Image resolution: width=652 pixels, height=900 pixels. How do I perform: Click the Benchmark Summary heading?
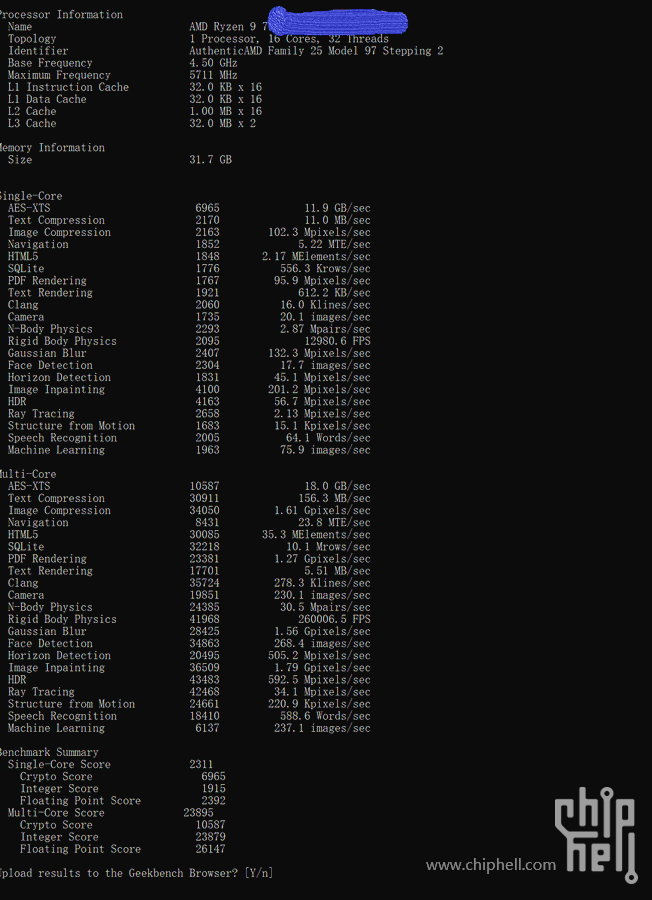click(49, 752)
